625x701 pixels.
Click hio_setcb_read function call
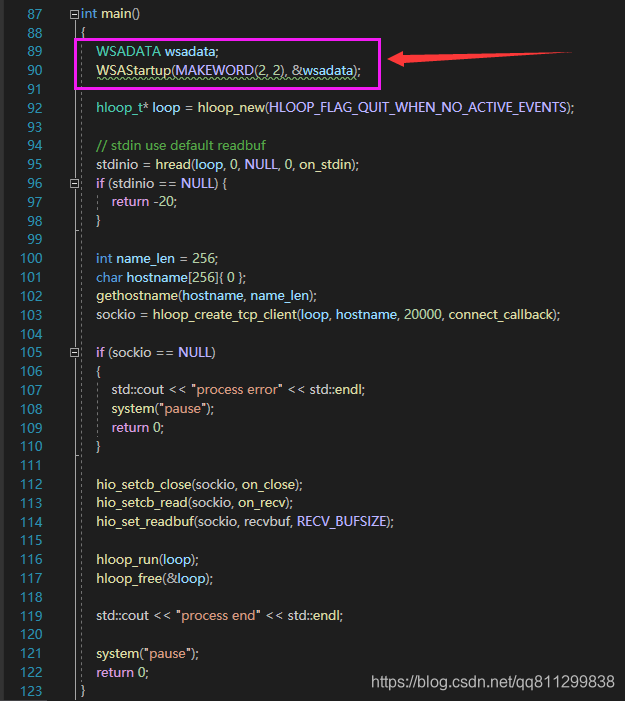click(x=142, y=503)
